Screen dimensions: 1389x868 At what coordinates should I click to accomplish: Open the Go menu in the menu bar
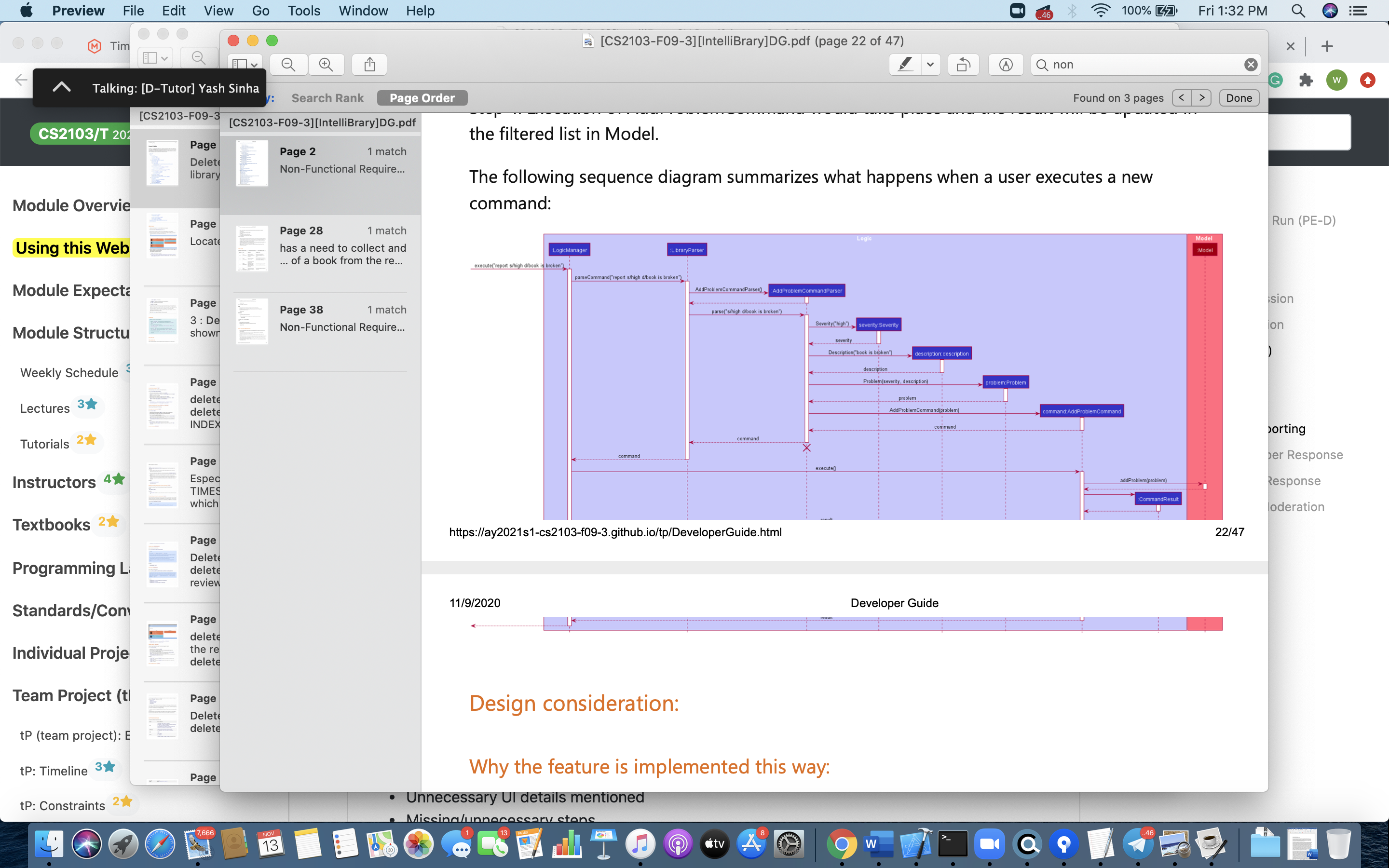tap(260, 10)
